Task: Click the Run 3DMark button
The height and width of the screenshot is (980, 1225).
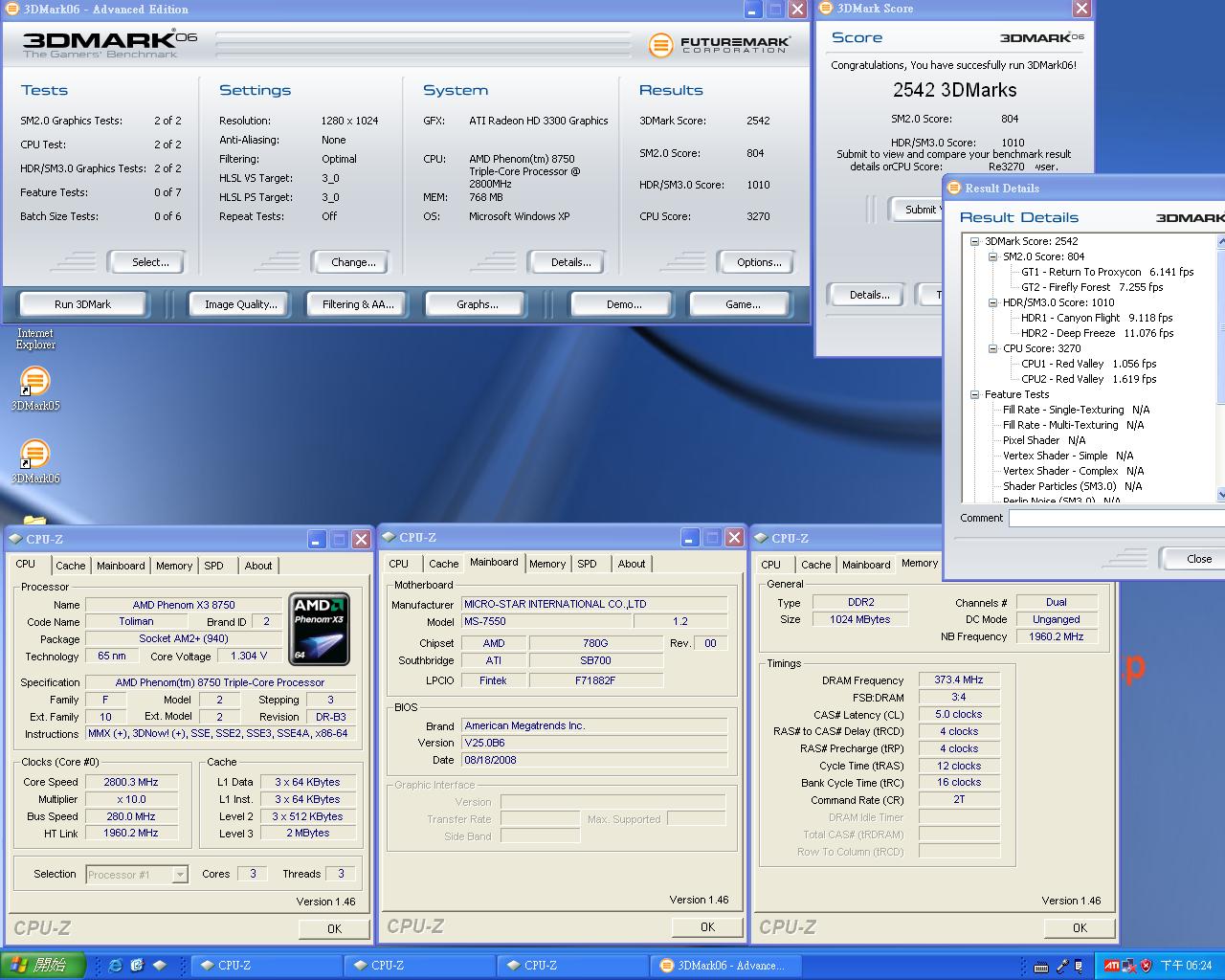Action: (82, 304)
